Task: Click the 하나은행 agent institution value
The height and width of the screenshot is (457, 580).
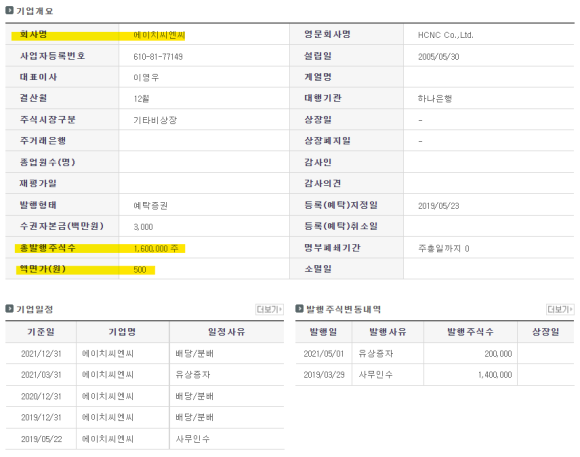Action: click(x=435, y=99)
